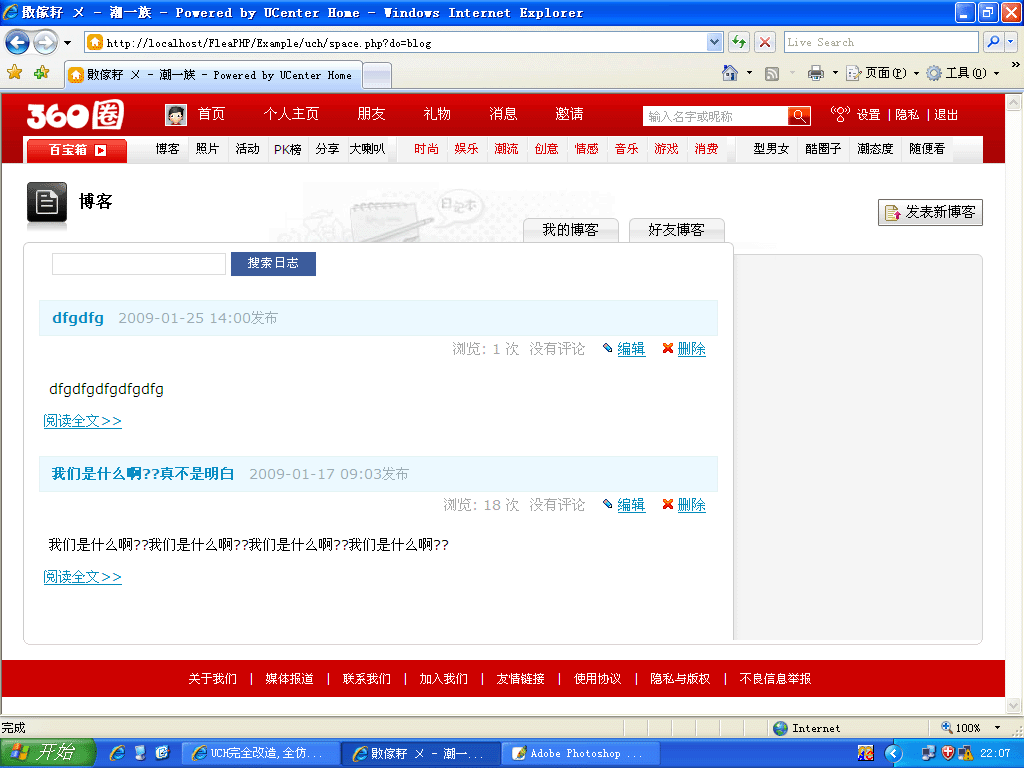This screenshot has height=768, width=1024.
Task: Click the 360圈 site logo
Action: [x=75, y=115]
